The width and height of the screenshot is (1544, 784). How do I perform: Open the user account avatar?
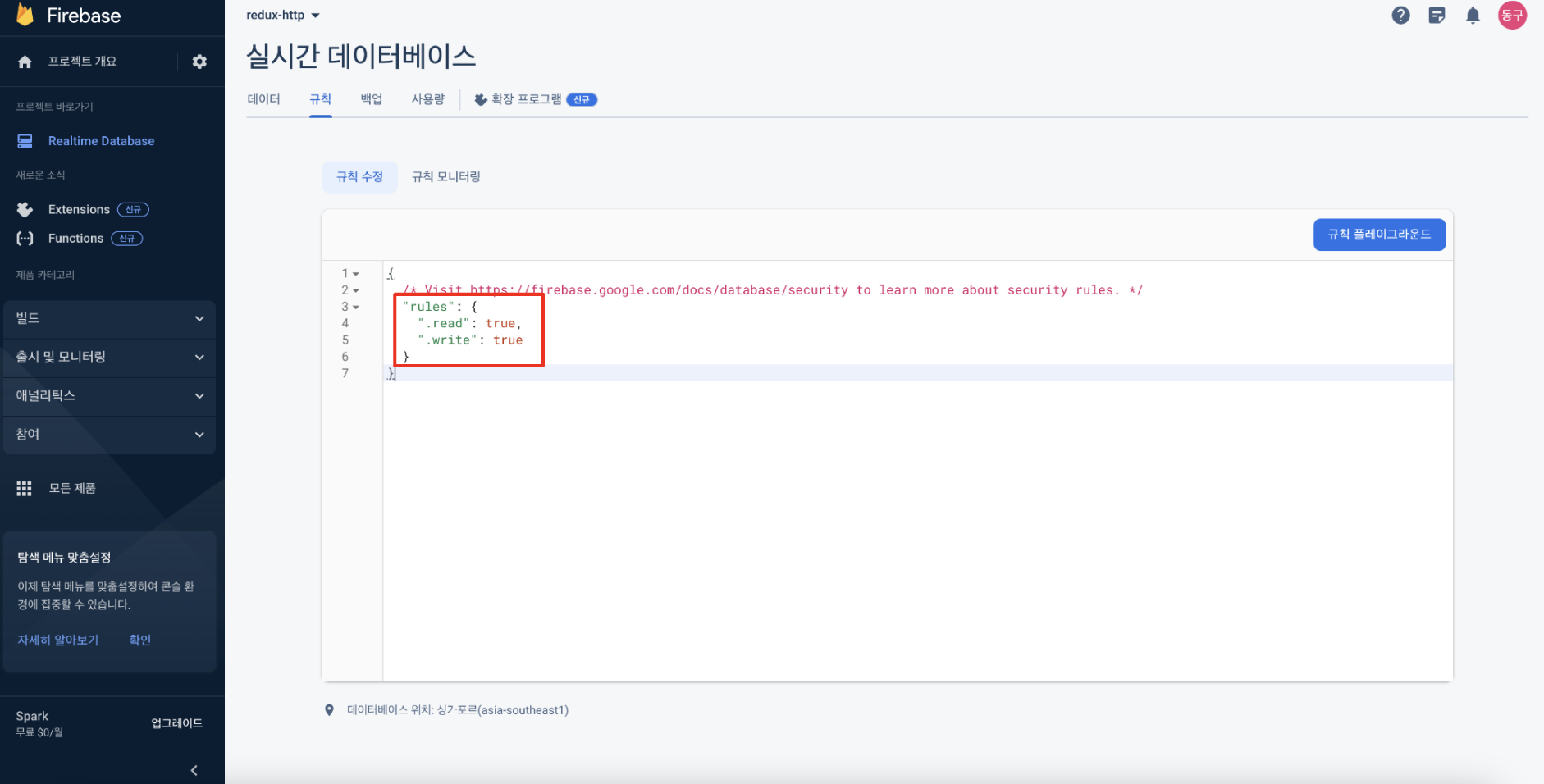pyautogui.click(x=1512, y=15)
